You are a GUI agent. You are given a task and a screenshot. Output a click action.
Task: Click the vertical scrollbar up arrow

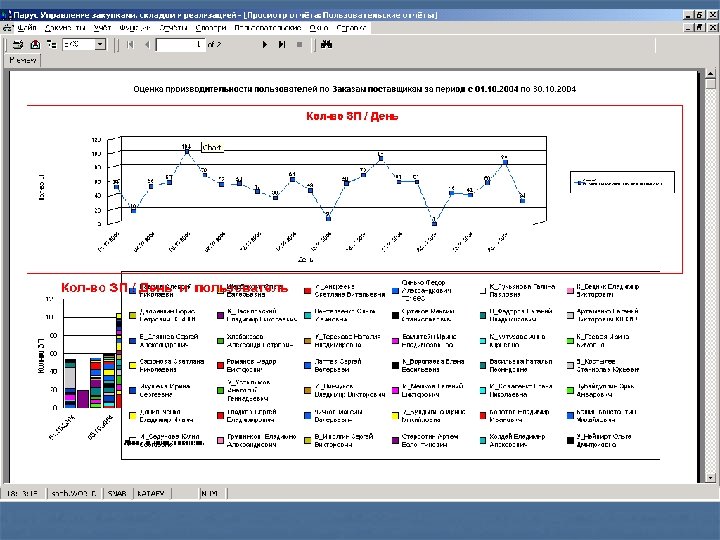710,73
